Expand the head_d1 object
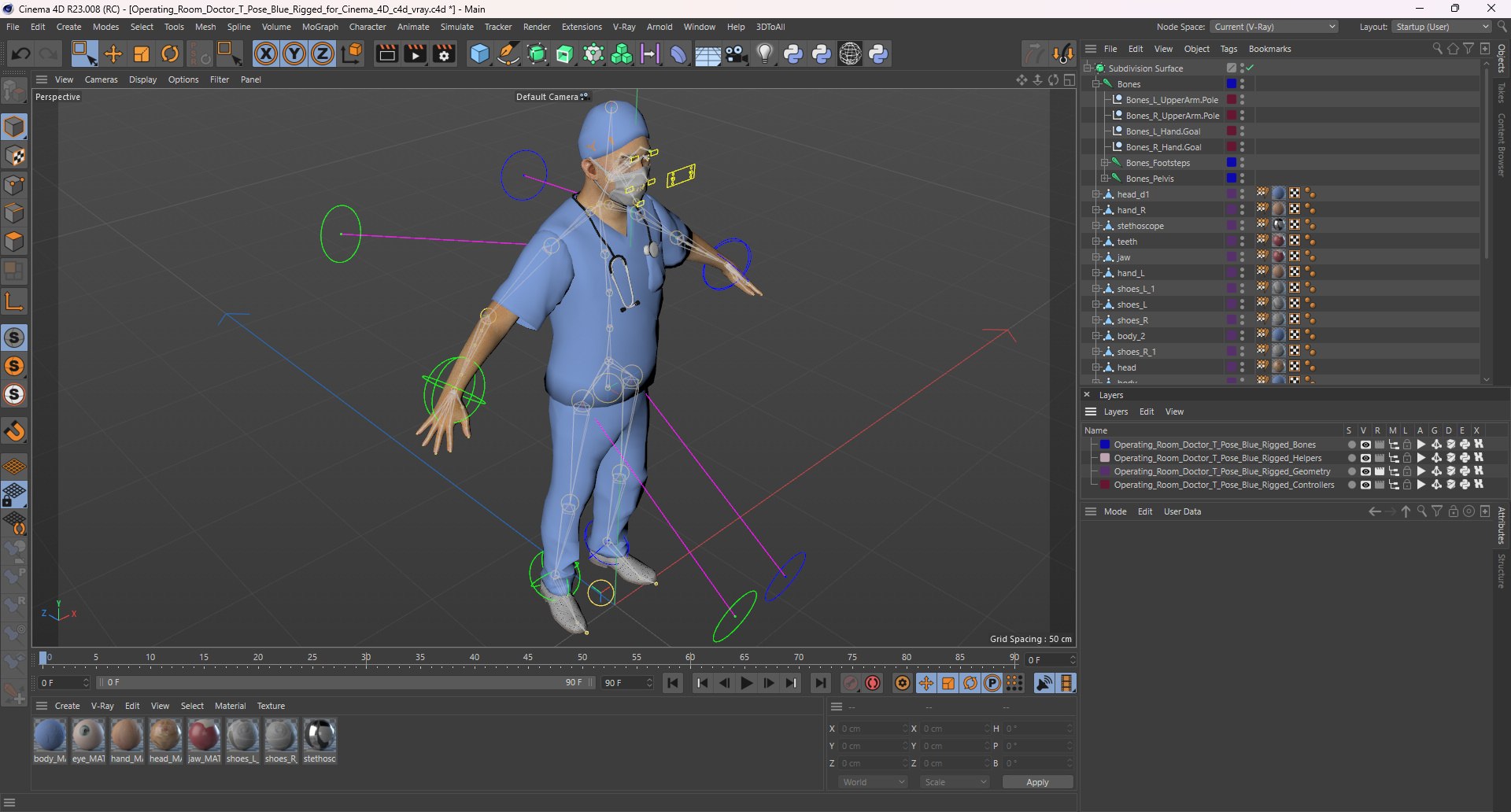This screenshot has height=812, width=1511. (x=1095, y=194)
